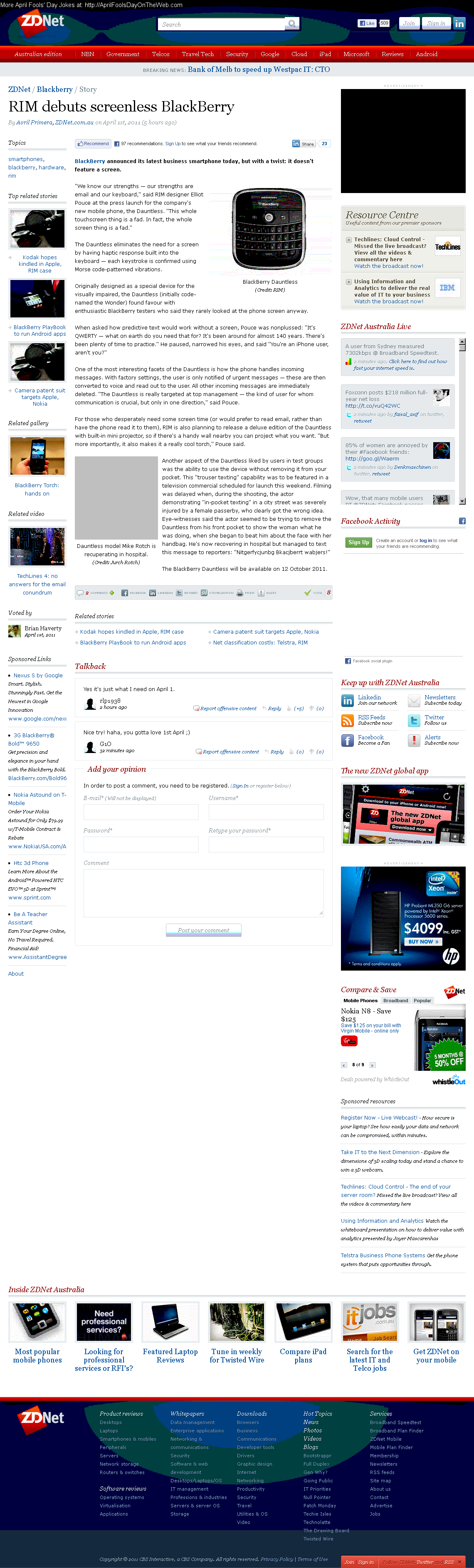Click the new ZDNet global app banner
This screenshot has width=474, height=1568.
403,814
